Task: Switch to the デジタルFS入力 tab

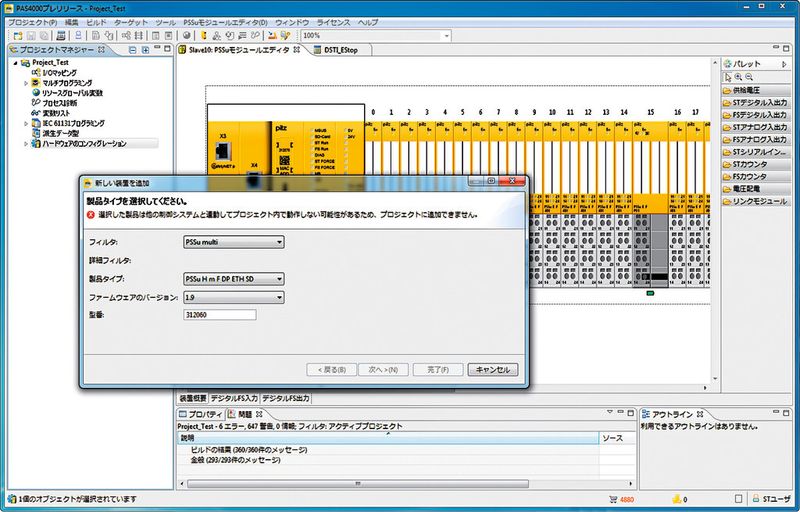Action: 234,398
